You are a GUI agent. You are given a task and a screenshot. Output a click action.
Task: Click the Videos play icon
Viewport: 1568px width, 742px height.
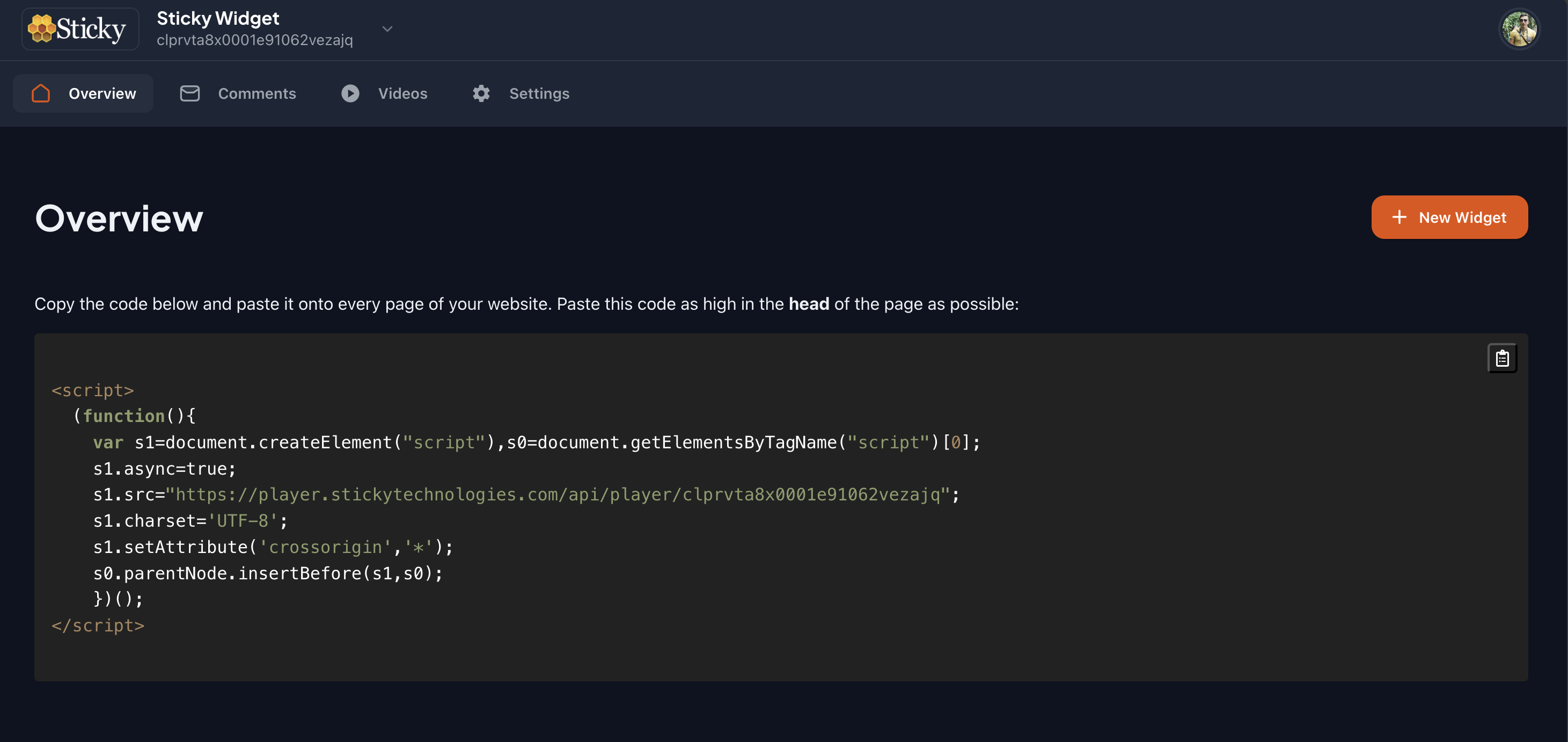click(x=350, y=93)
